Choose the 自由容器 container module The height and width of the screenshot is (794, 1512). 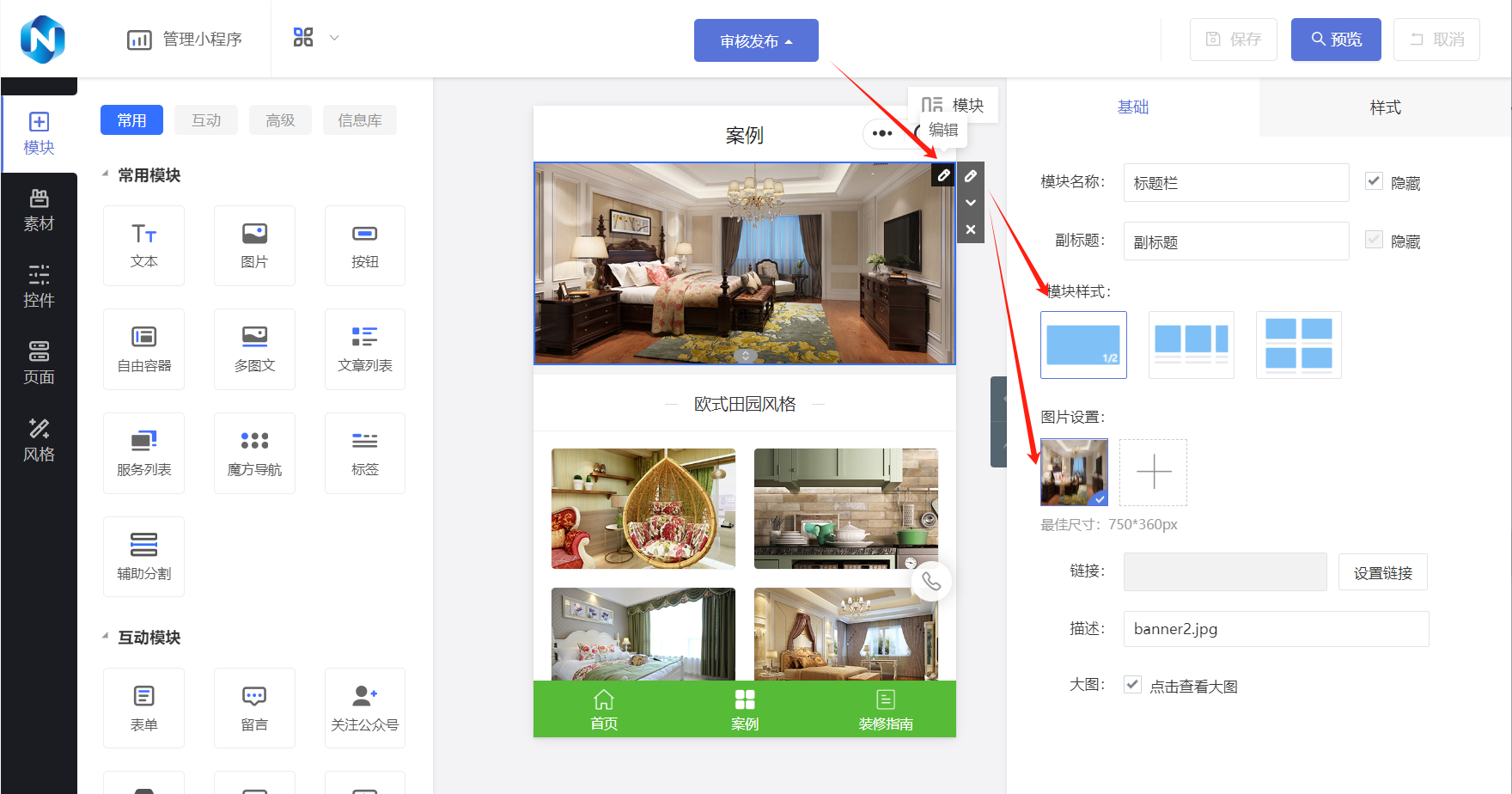[143, 349]
